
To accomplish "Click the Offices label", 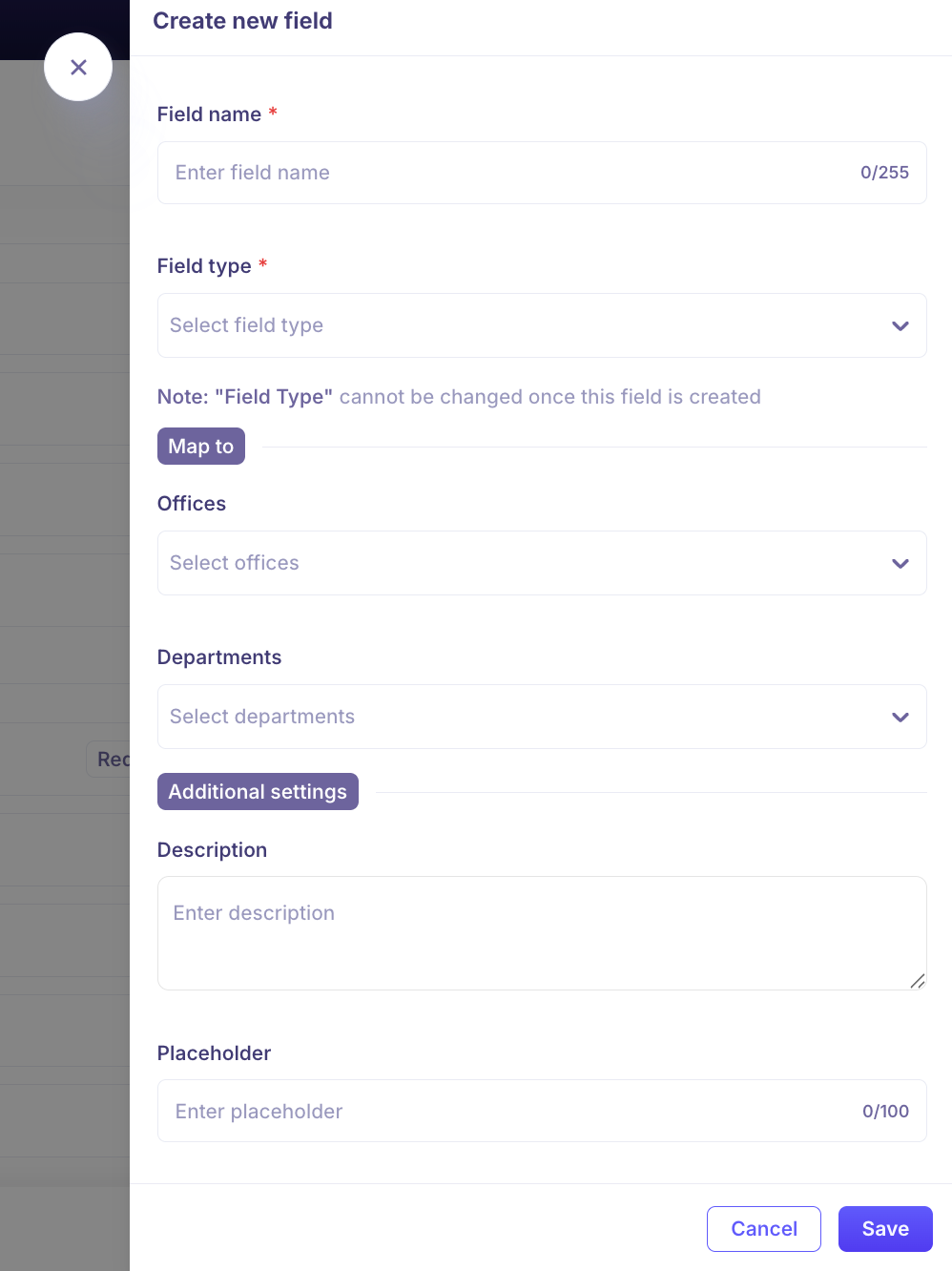I will 192,504.
